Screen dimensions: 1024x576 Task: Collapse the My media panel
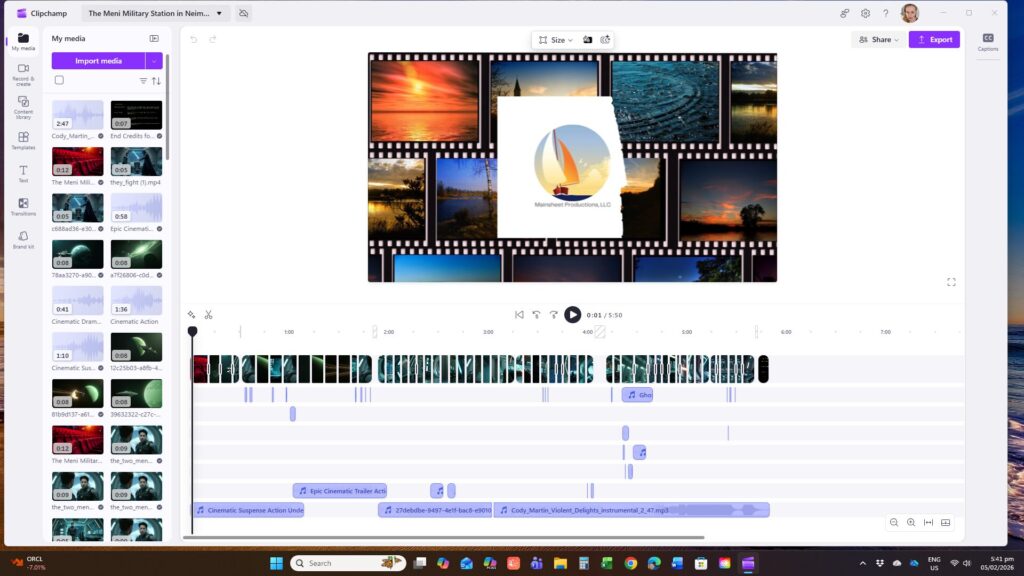[154, 39]
